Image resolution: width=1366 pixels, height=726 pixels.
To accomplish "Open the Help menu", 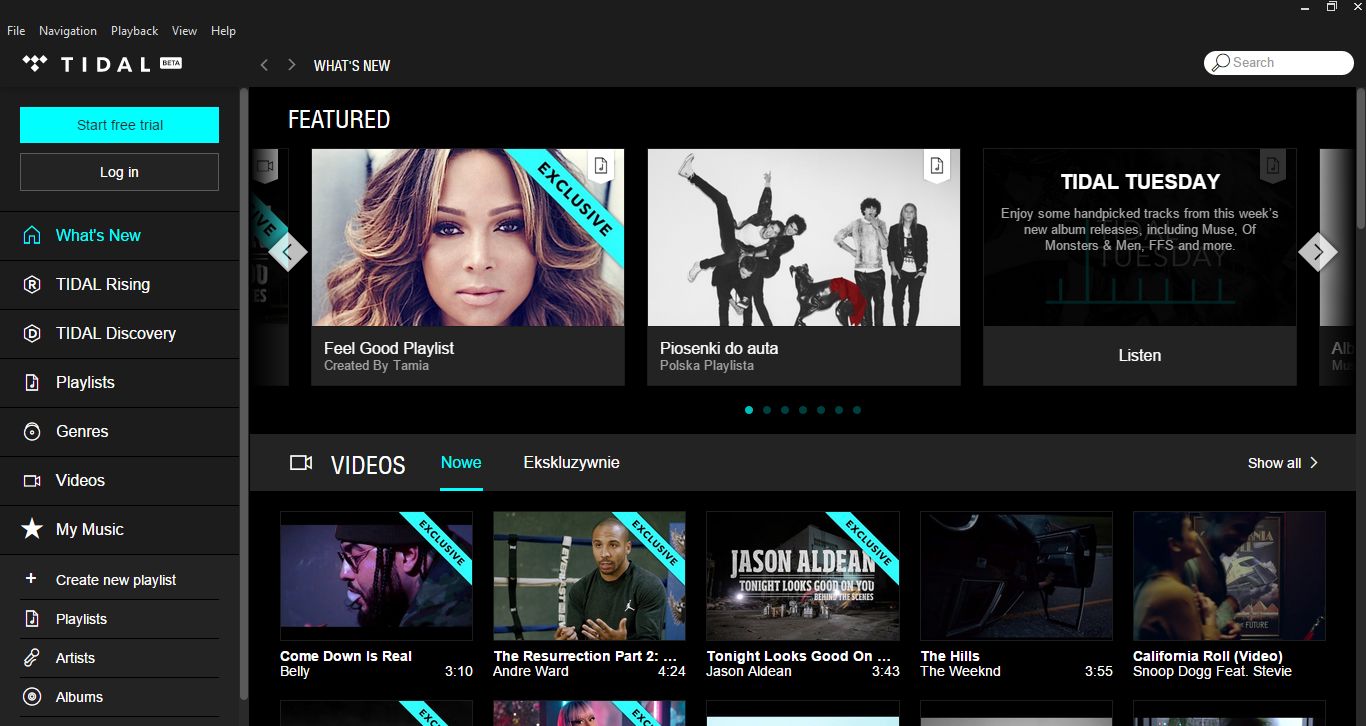I will click(223, 31).
